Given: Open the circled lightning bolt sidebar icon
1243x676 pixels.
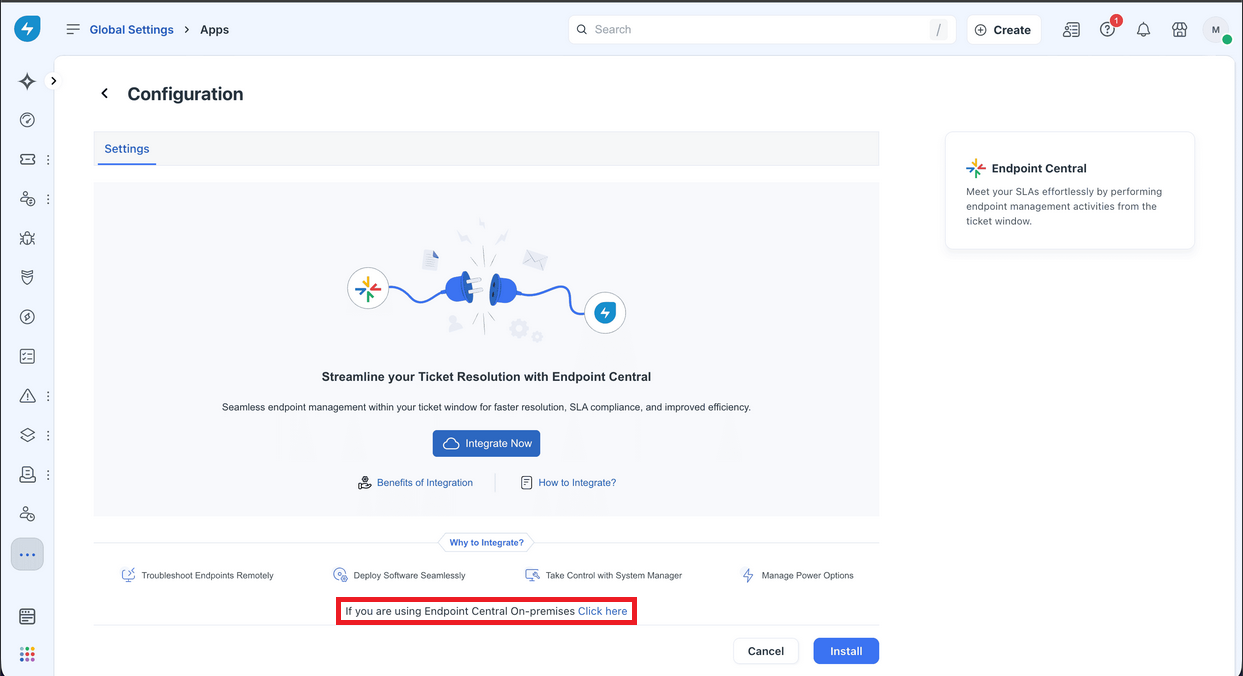Looking at the screenshot, I should [x=27, y=317].
